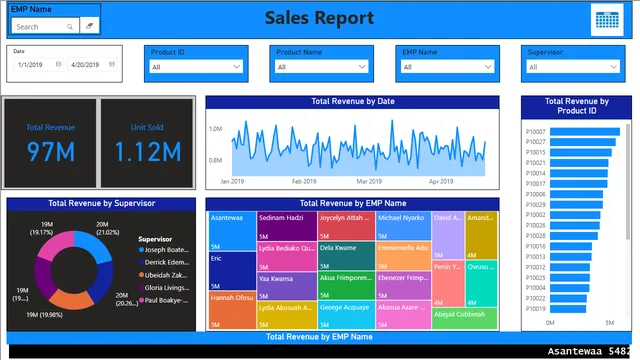Open the Product ID dropdown
Viewport: 640px width, 360px height.
196,67
